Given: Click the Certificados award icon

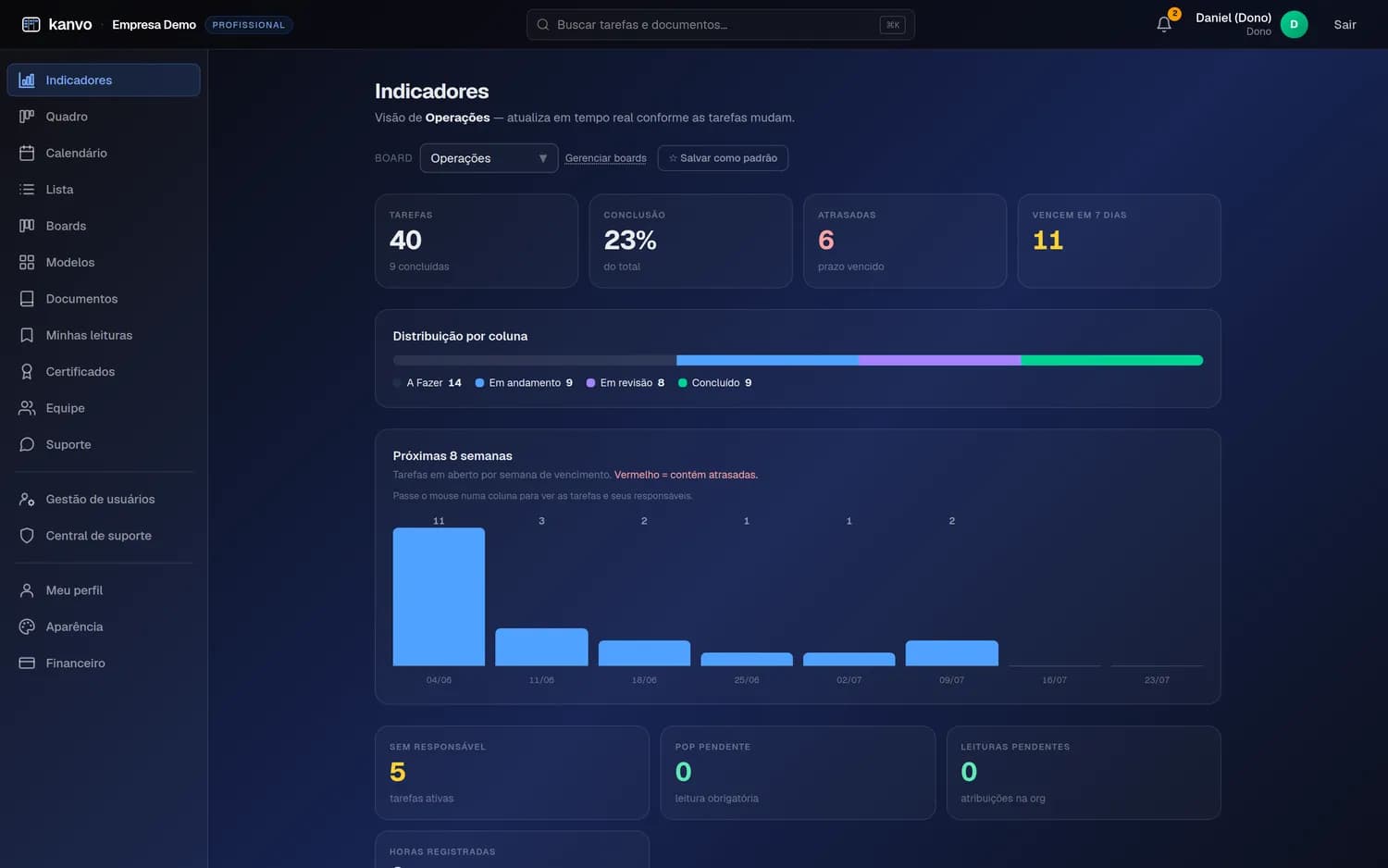Looking at the screenshot, I should (27, 372).
